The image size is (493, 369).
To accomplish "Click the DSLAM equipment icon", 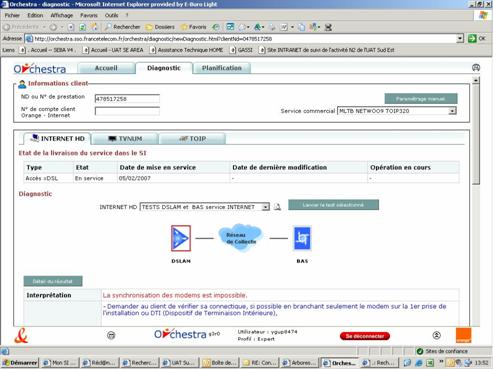I will click(x=181, y=238).
